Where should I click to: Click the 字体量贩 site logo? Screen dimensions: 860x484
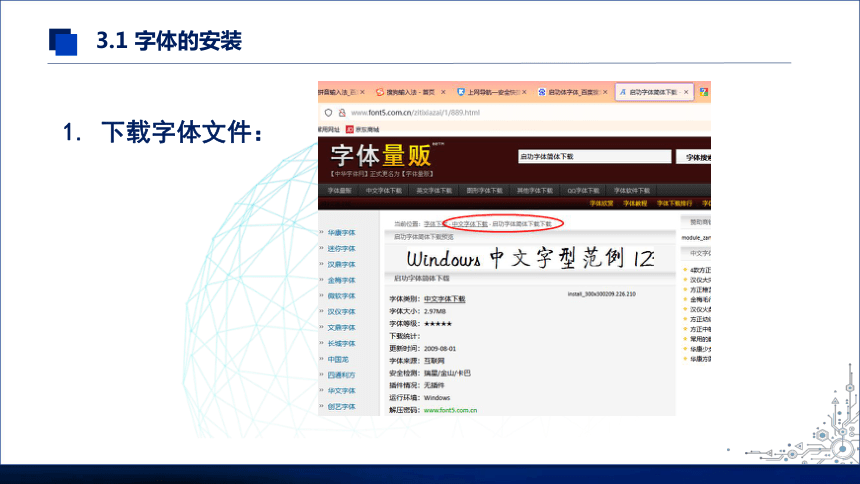pos(381,156)
